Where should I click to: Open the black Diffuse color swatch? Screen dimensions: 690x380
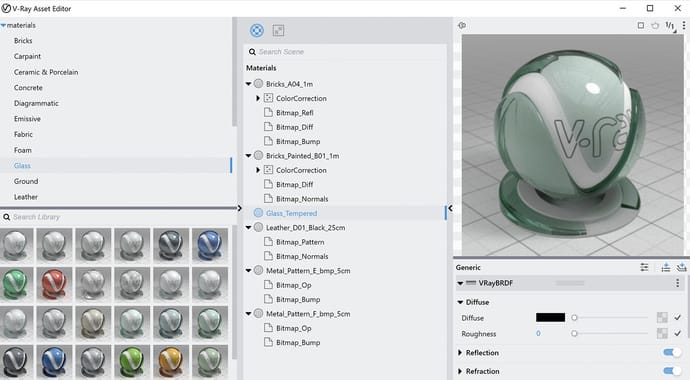550,318
